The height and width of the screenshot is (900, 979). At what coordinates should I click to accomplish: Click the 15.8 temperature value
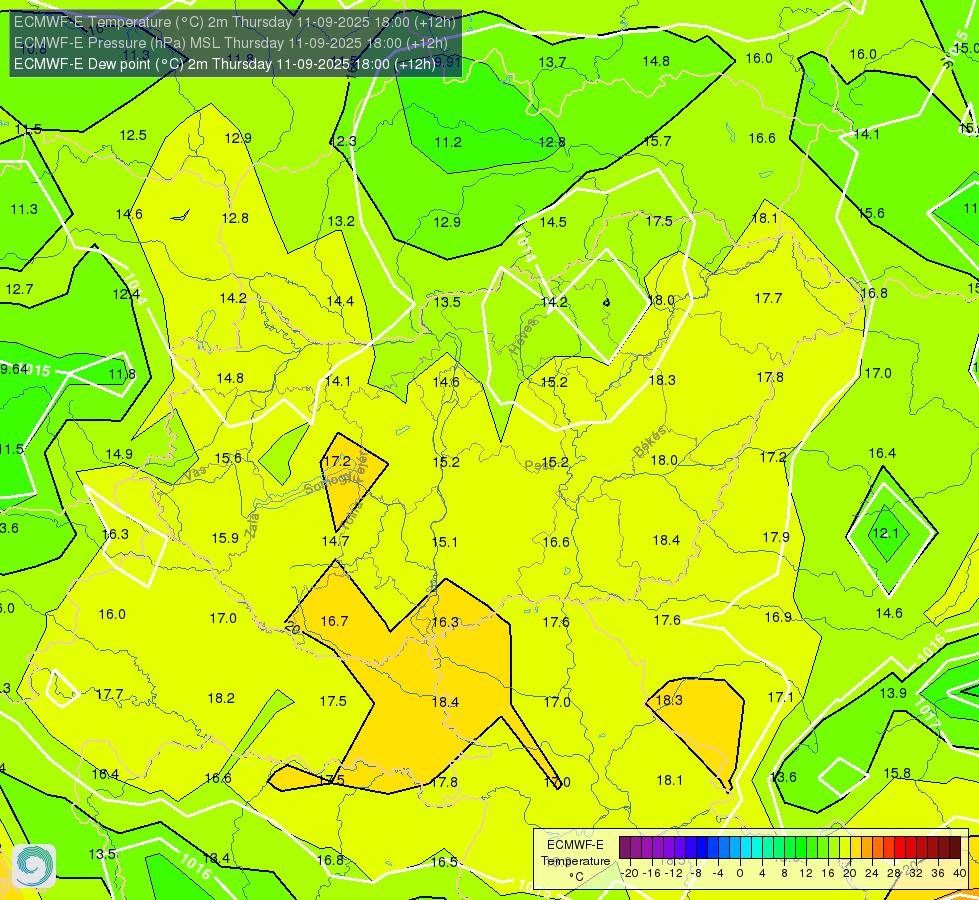pyautogui.click(x=897, y=773)
